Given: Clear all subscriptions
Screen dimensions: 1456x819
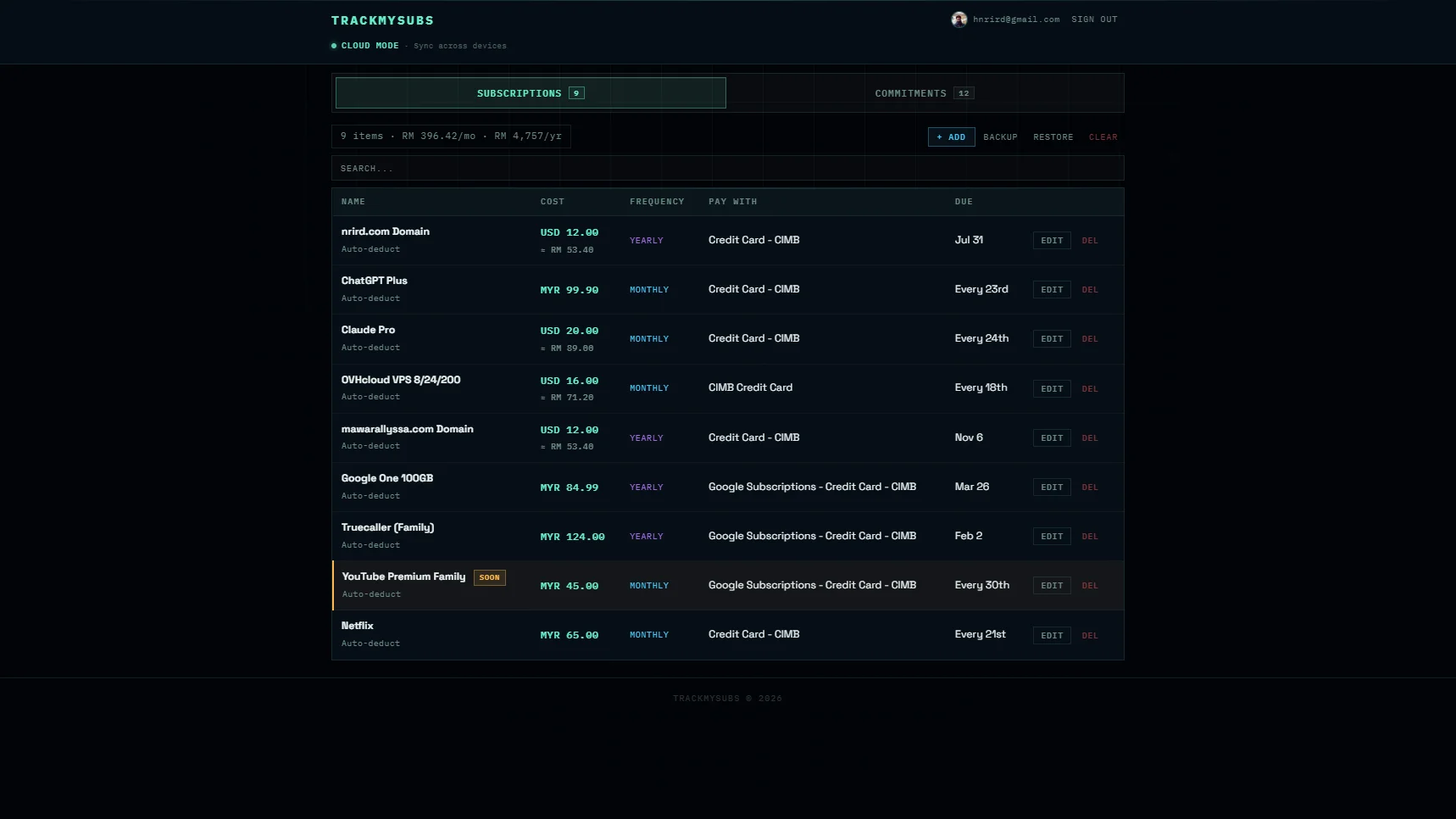Looking at the screenshot, I should point(1103,137).
